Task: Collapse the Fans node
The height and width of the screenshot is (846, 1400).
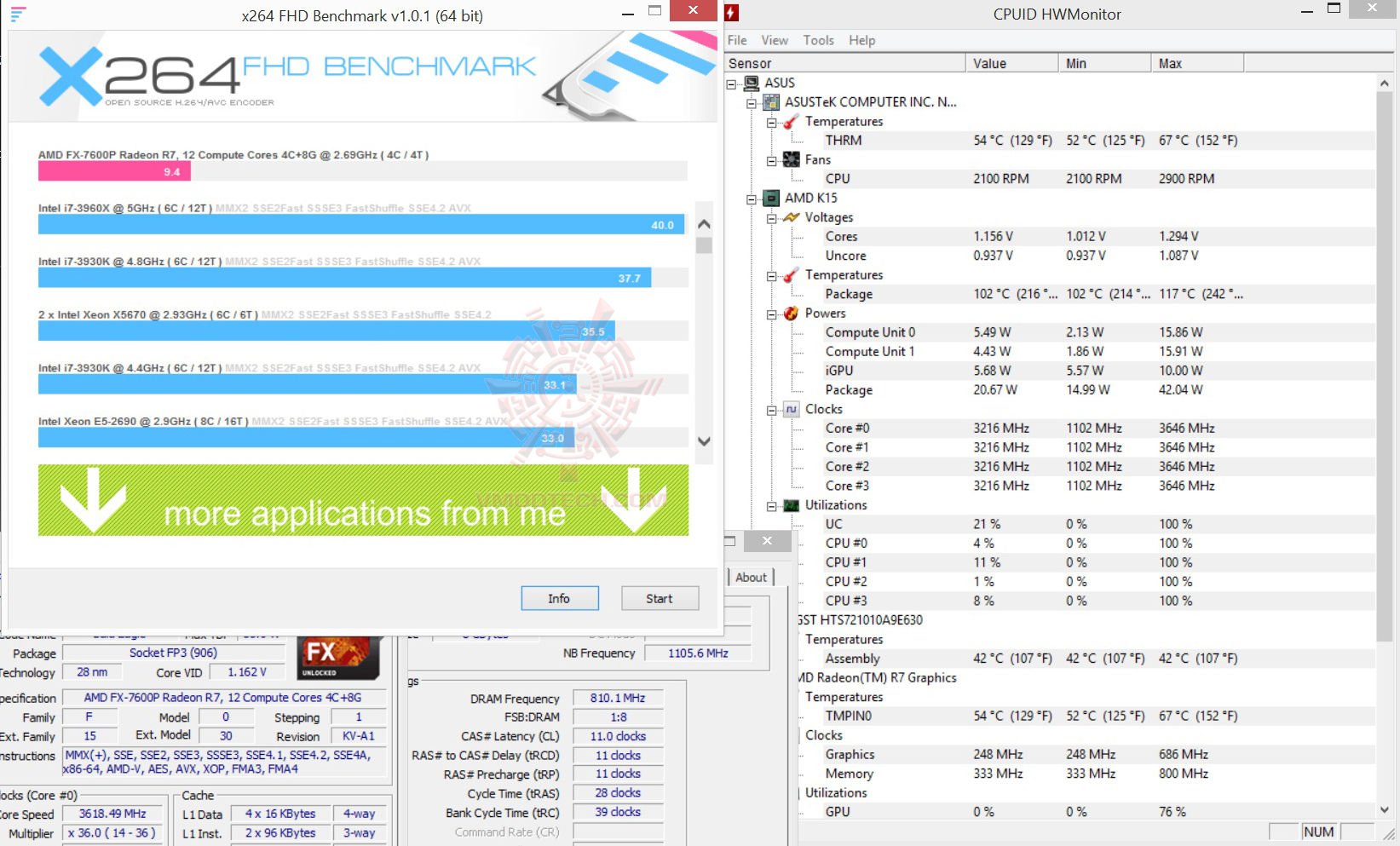Action: tap(771, 160)
